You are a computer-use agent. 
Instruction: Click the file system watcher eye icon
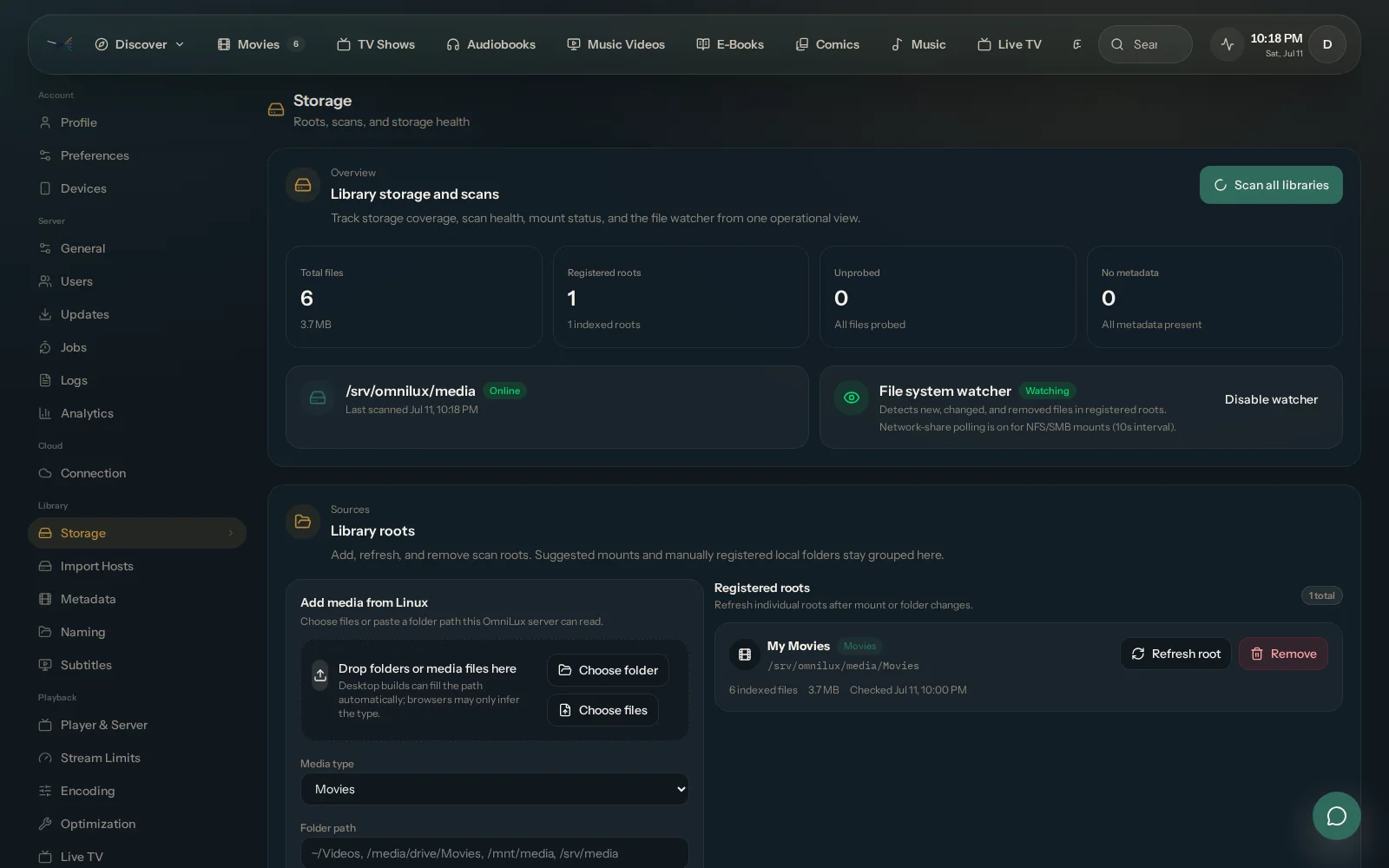852,398
